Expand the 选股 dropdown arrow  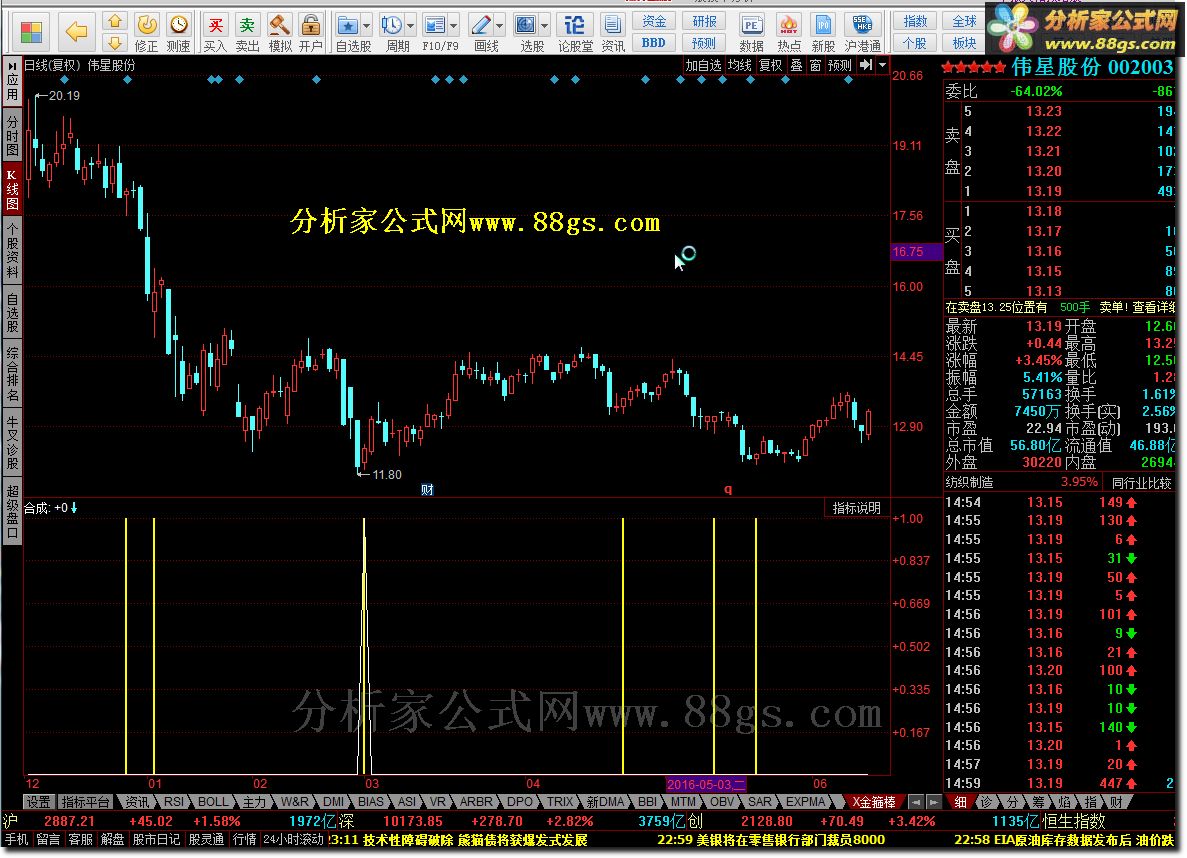tap(544, 26)
